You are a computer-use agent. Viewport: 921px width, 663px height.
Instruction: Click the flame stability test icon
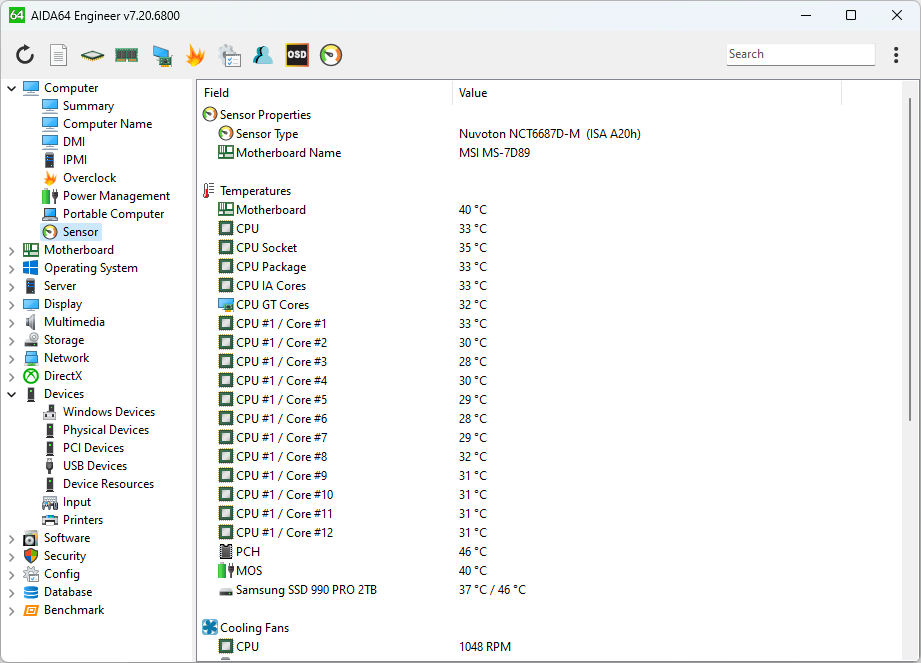(x=195, y=55)
